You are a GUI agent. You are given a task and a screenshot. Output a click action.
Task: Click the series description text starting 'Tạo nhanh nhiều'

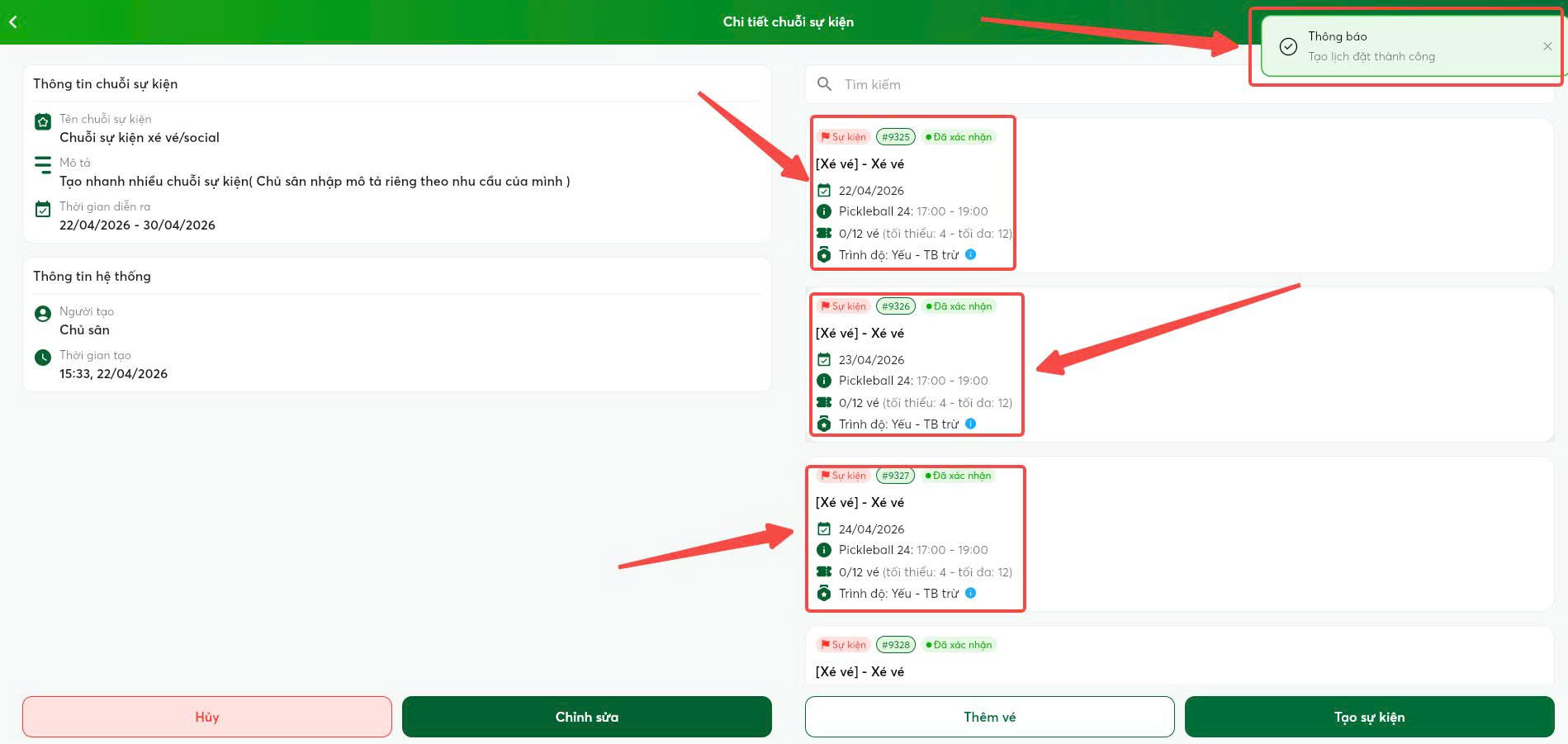pos(315,182)
